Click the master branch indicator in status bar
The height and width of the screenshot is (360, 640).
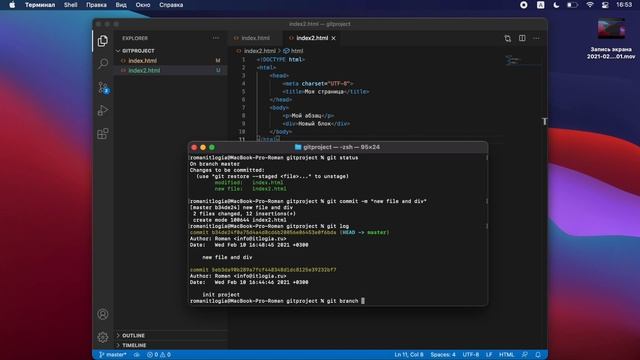tap(113, 355)
